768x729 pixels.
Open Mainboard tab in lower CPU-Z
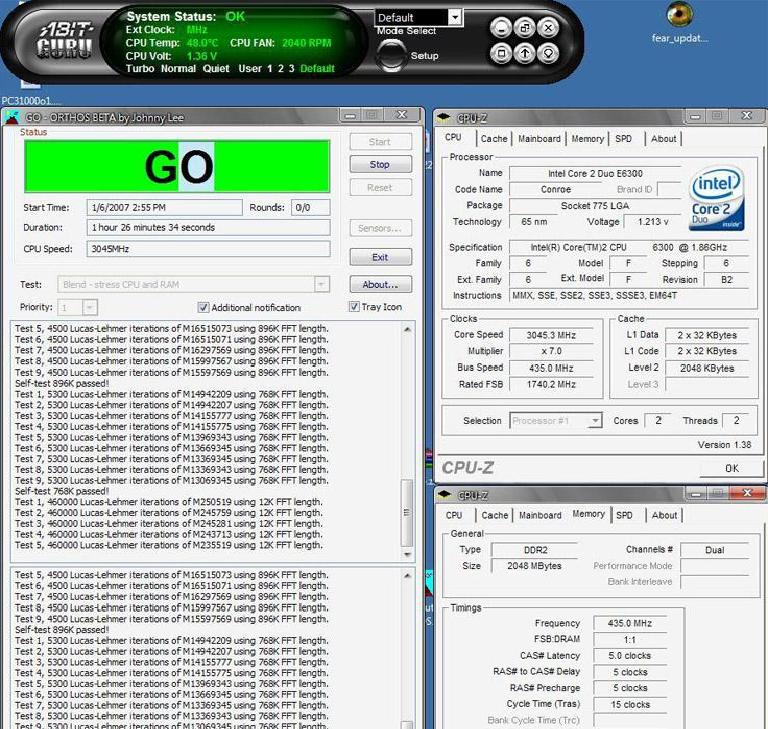coord(540,515)
